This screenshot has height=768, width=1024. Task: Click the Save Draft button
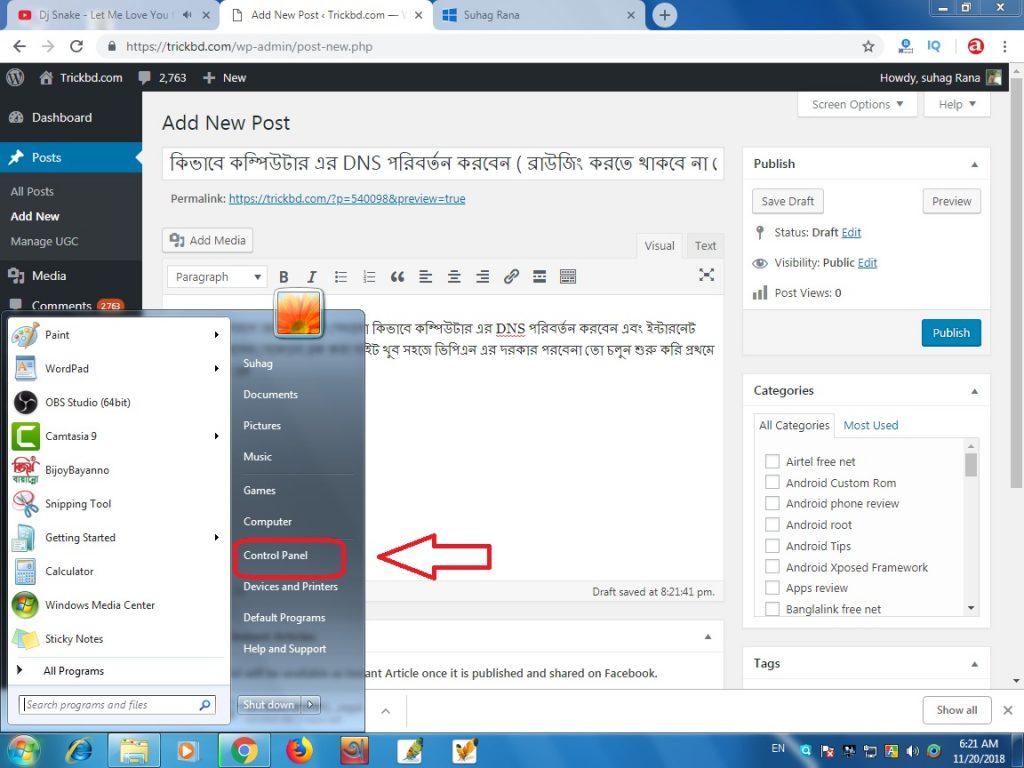788,201
